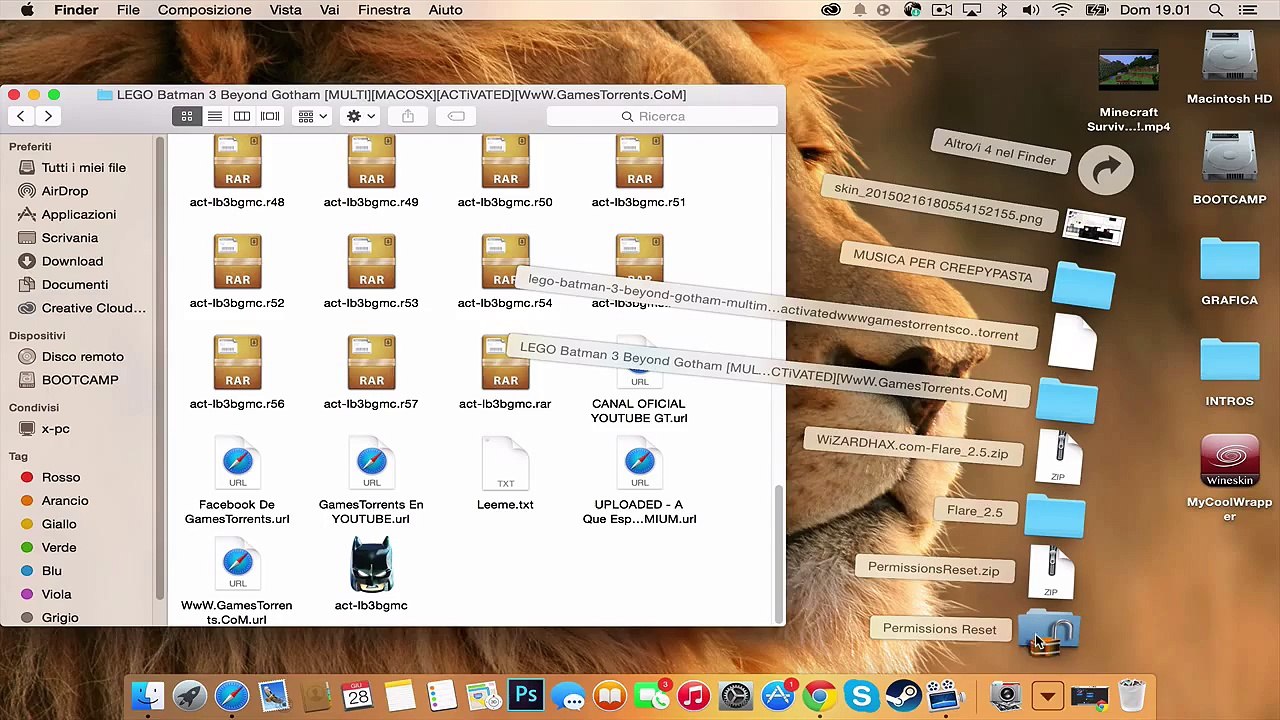Click the Finder back arrow button
This screenshot has height=720, width=1280.
(21, 116)
